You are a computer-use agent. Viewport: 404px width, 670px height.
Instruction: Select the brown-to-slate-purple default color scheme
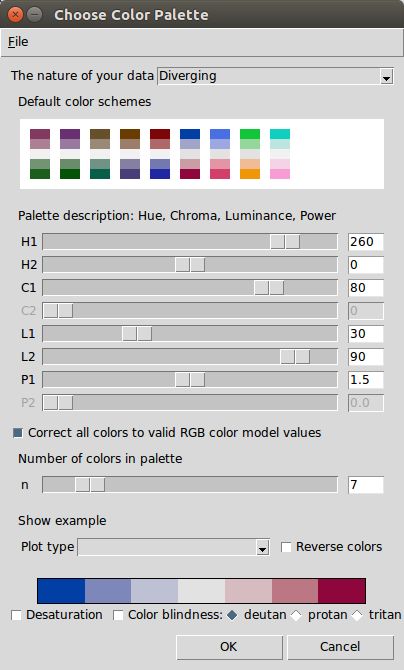[130, 154]
